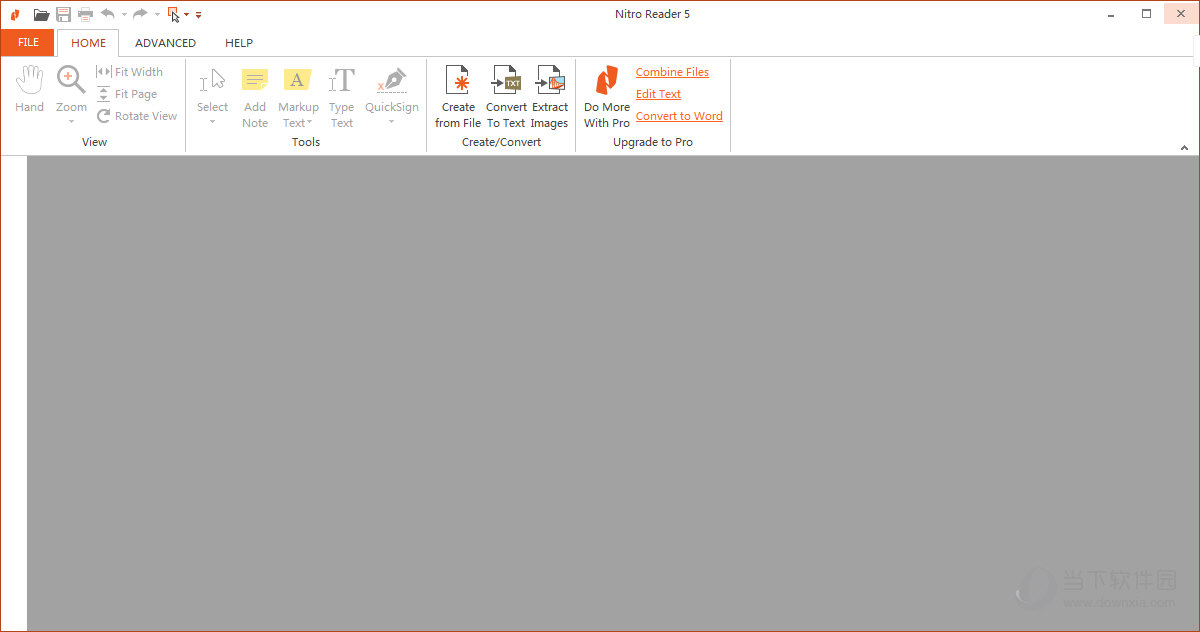Activate the Type Text tool
The height and width of the screenshot is (632, 1200).
342,97
